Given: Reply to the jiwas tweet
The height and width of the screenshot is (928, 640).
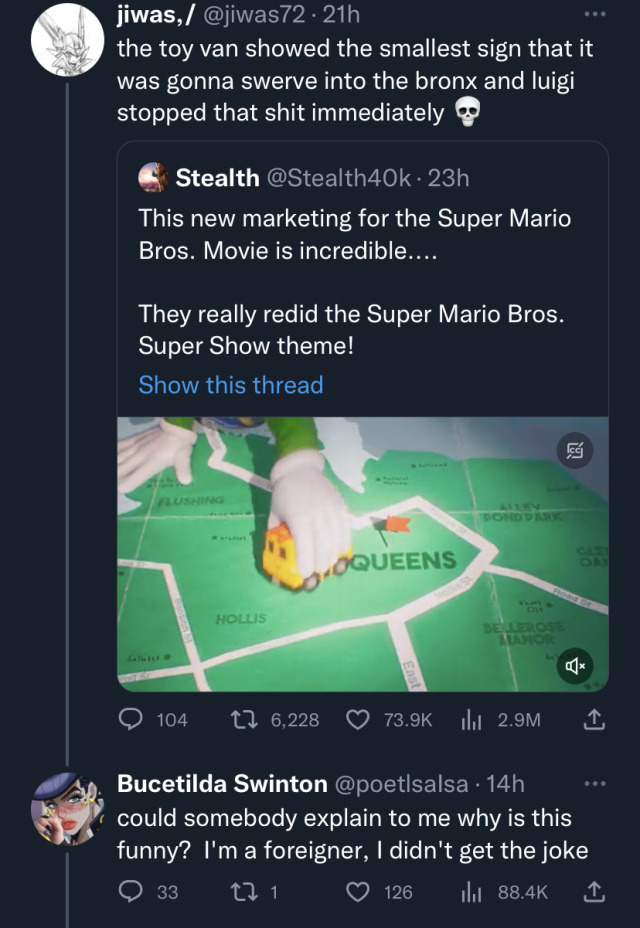Looking at the screenshot, I should pos(131,718).
